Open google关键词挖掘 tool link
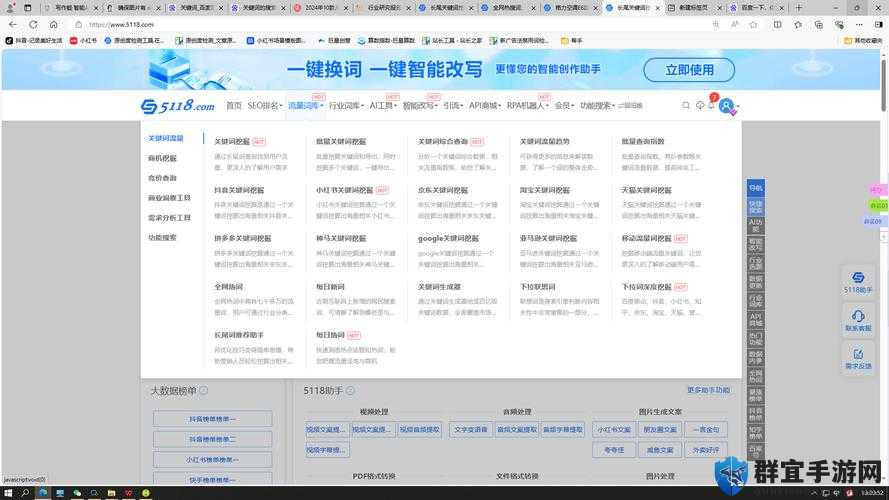Image resolution: width=889 pixels, height=500 pixels. tap(448, 238)
